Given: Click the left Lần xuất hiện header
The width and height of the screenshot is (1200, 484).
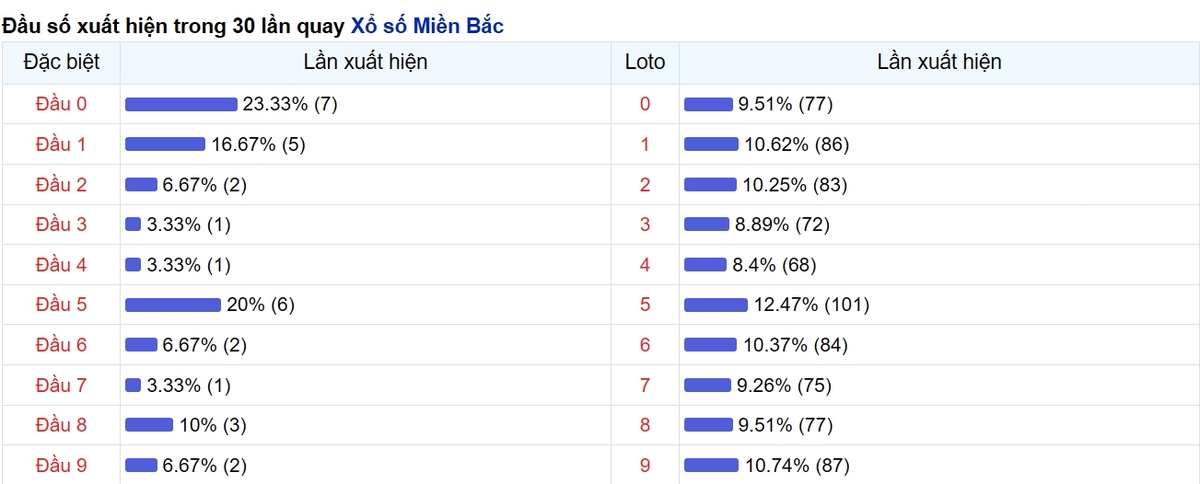Looking at the screenshot, I should pos(366,62).
